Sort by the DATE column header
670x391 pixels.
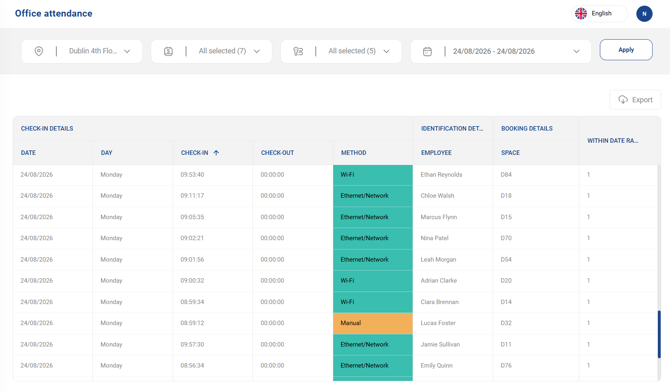click(x=28, y=153)
